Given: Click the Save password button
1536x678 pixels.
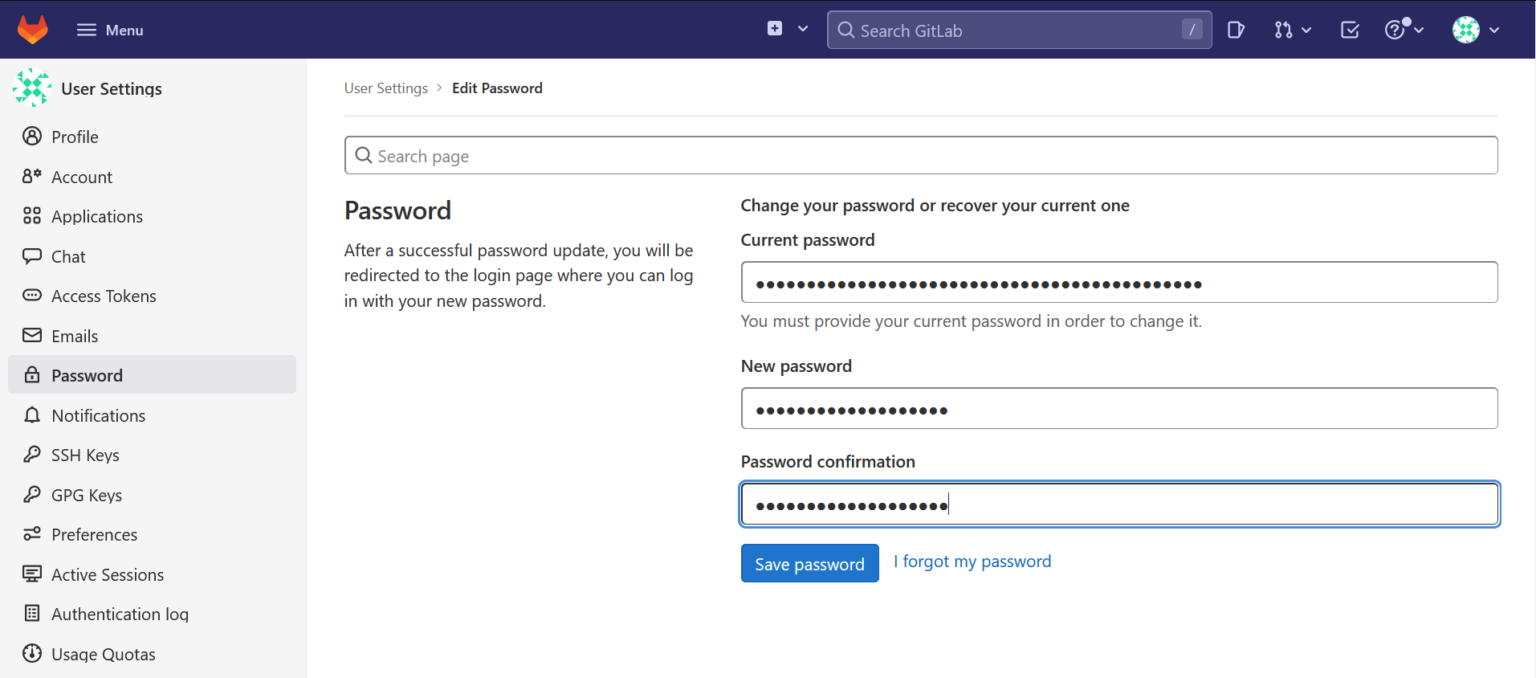Looking at the screenshot, I should click(x=809, y=563).
